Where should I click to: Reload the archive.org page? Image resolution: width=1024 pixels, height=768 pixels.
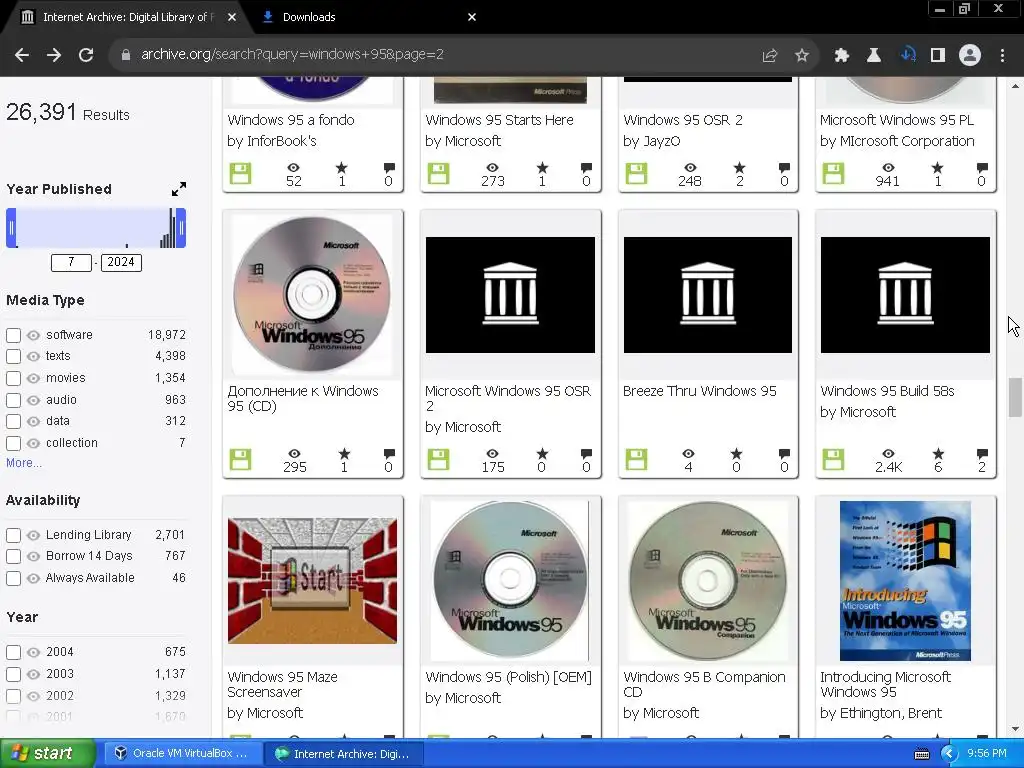tap(86, 55)
